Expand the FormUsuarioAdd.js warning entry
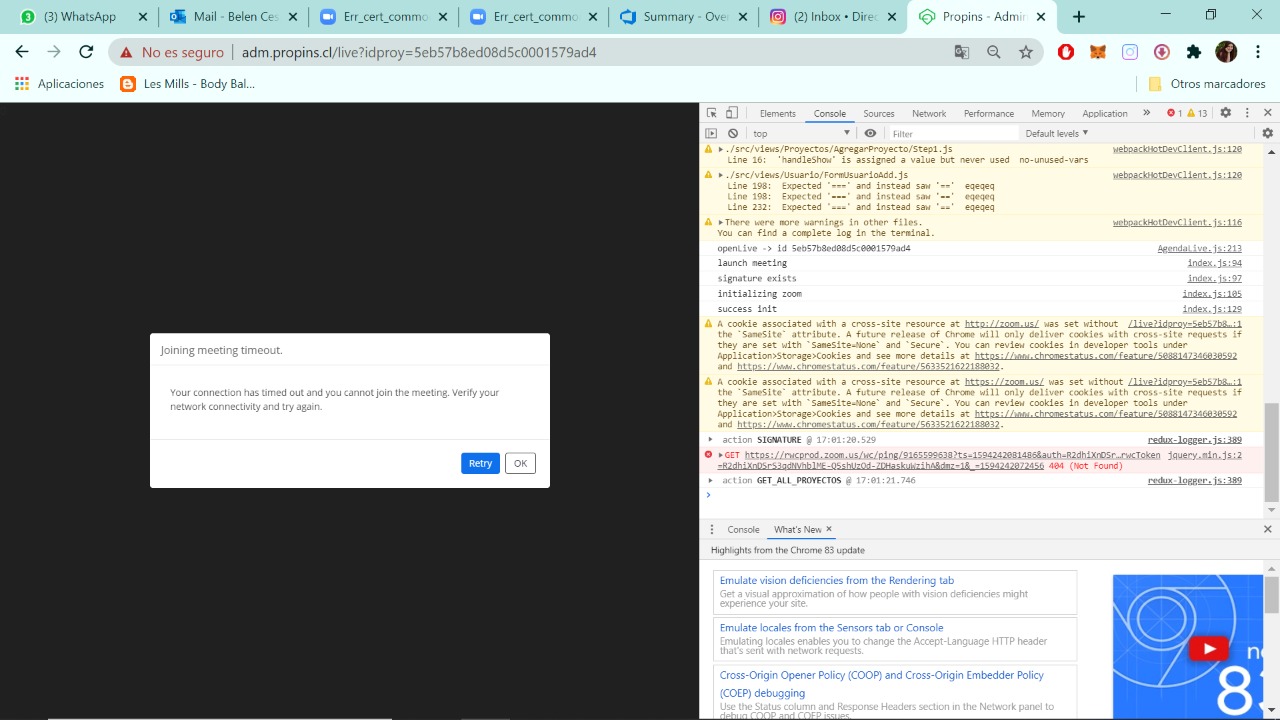This screenshot has height=720, width=1280. 721,175
